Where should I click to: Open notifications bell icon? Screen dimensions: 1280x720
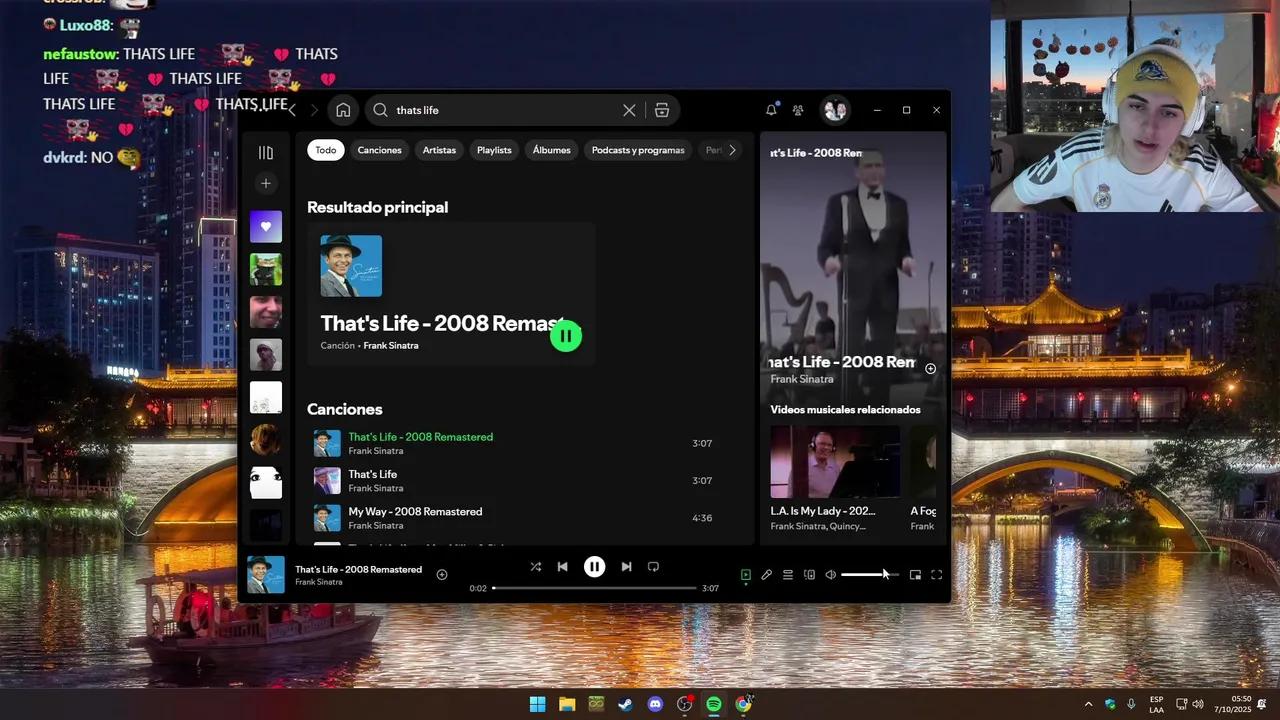pyautogui.click(x=771, y=110)
